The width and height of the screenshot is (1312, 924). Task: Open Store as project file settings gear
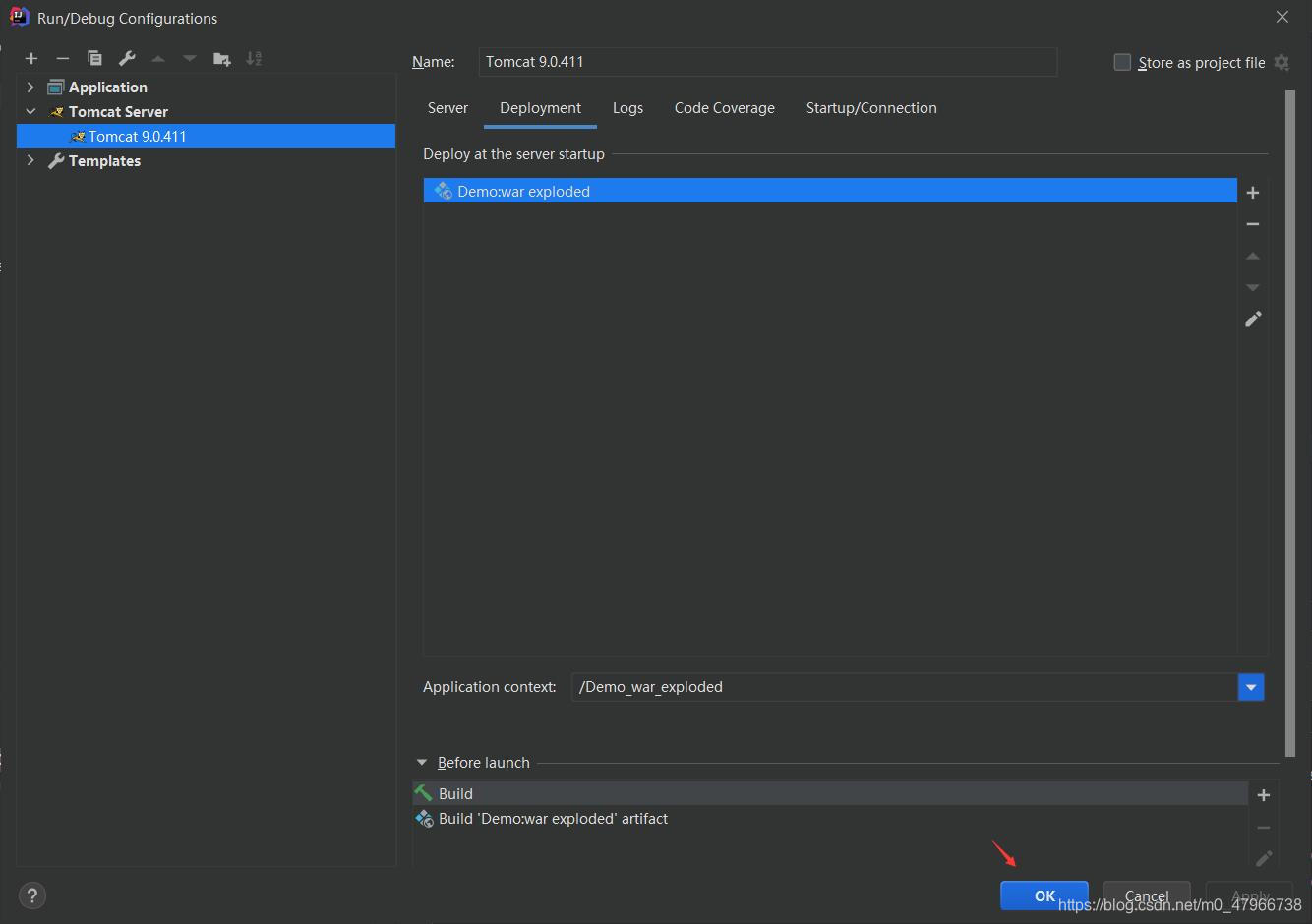pyautogui.click(x=1282, y=62)
